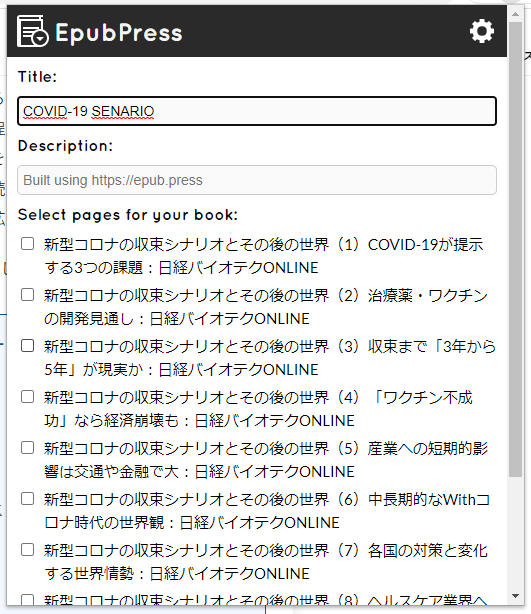Viewport: 531px width, 614px height.
Task: Click the Description input field
Action: pyautogui.click(x=257, y=180)
